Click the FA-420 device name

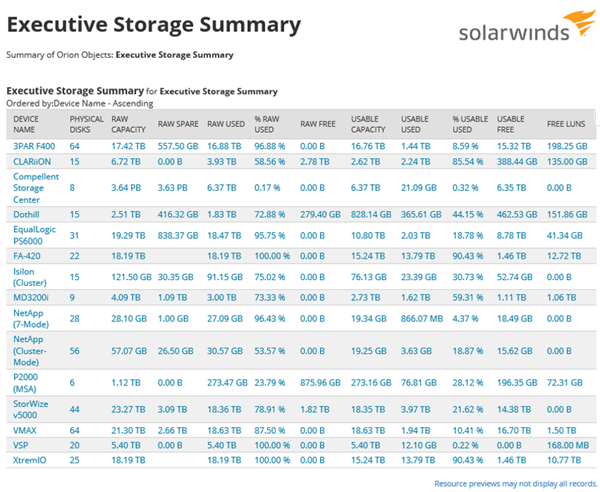point(27,255)
